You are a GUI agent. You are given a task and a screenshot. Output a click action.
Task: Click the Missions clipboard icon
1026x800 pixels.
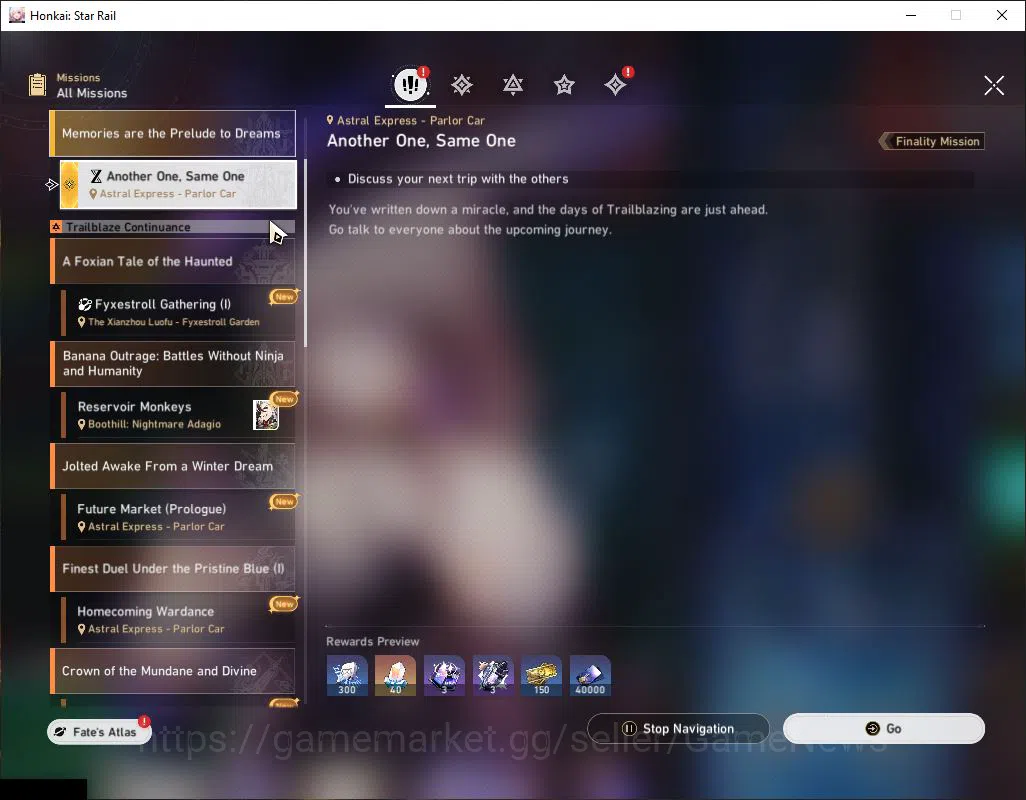click(x=37, y=85)
